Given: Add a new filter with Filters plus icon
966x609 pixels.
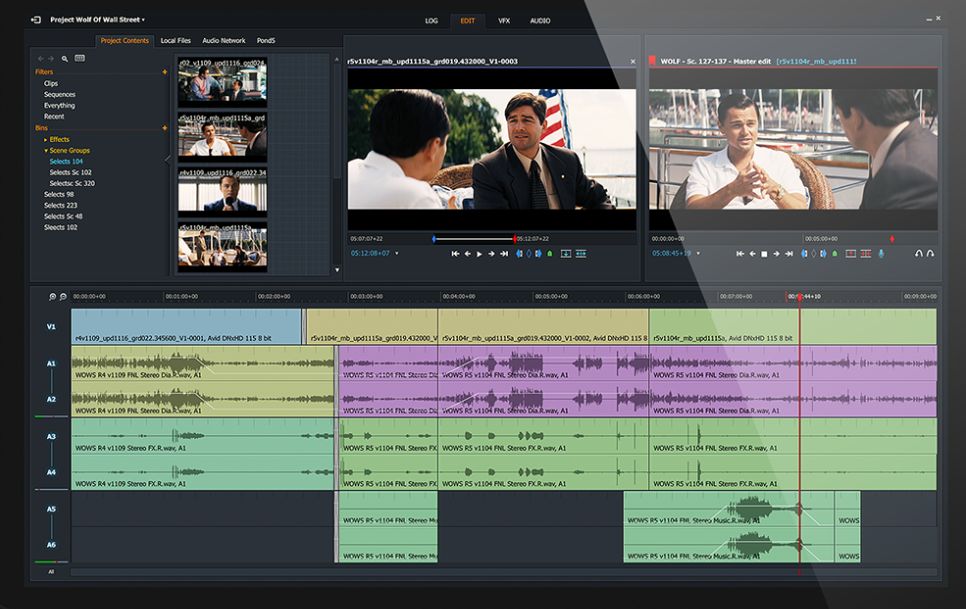Looking at the screenshot, I should 164,72.
